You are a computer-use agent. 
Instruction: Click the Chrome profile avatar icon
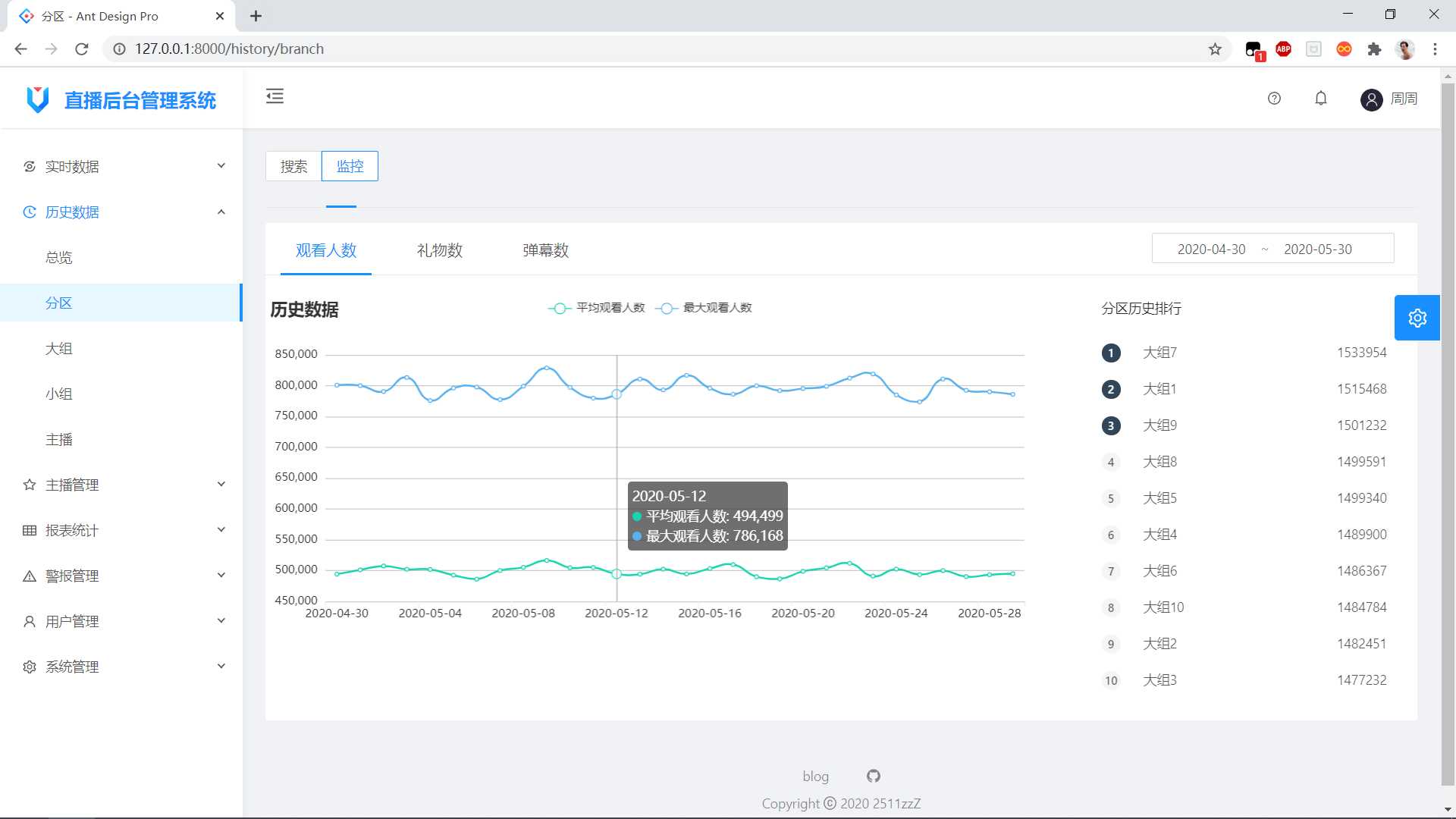[1405, 49]
